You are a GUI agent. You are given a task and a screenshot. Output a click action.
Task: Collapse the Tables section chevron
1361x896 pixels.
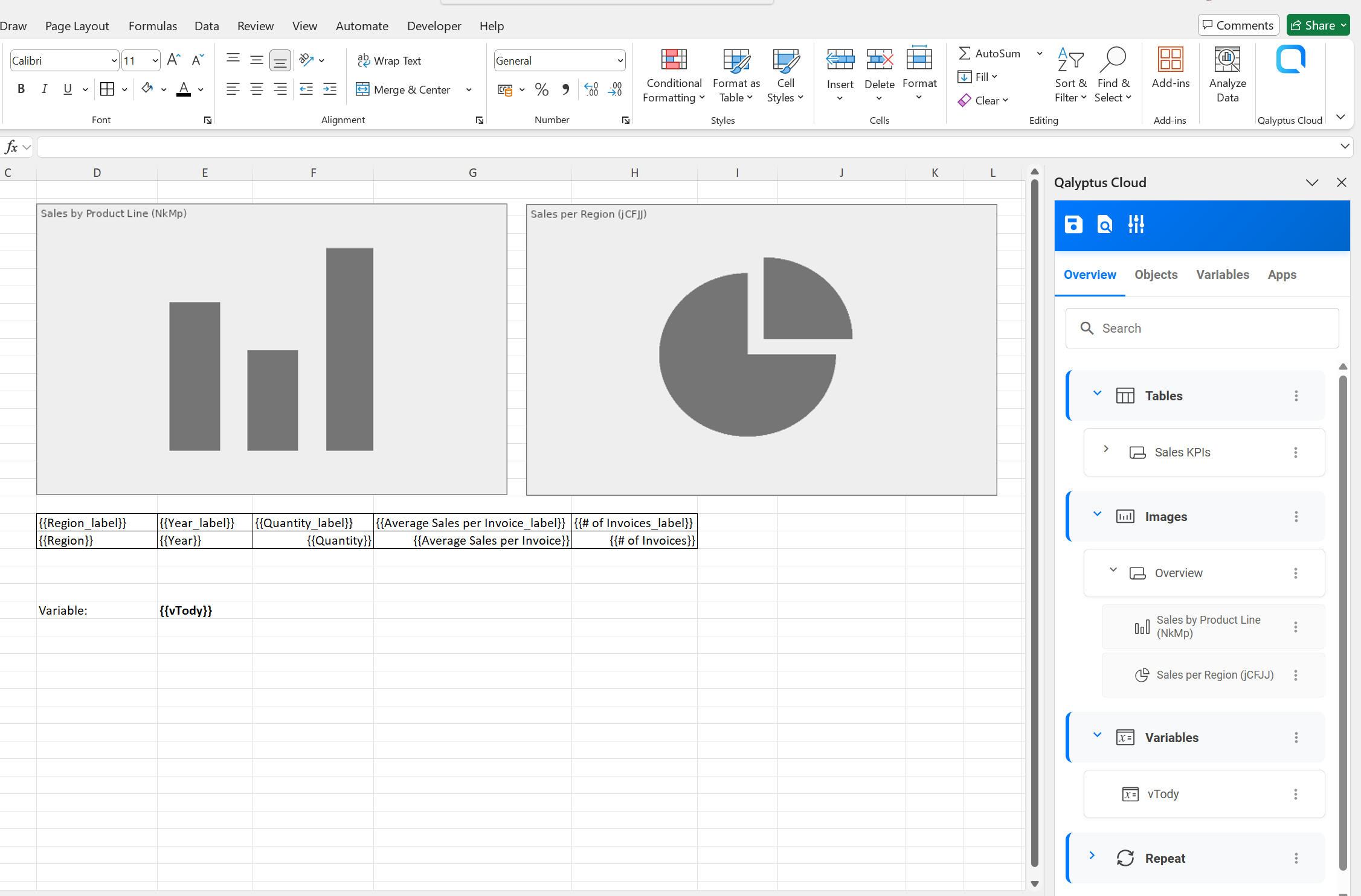coord(1098,393)
